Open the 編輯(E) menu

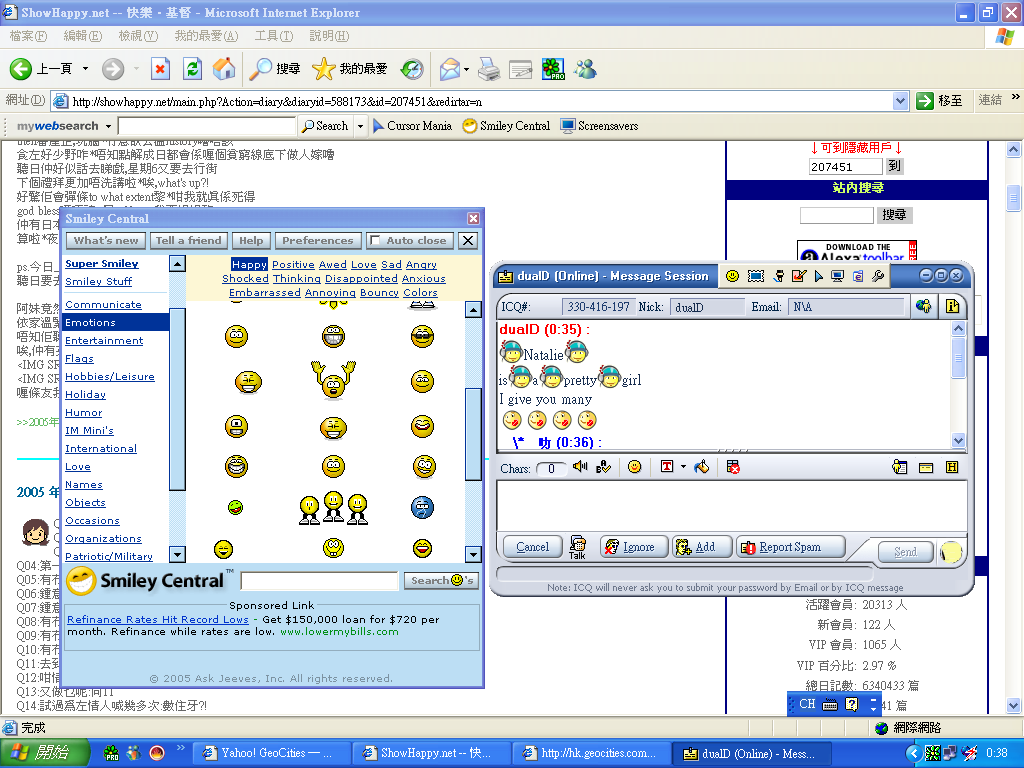[x=83, y=36]
